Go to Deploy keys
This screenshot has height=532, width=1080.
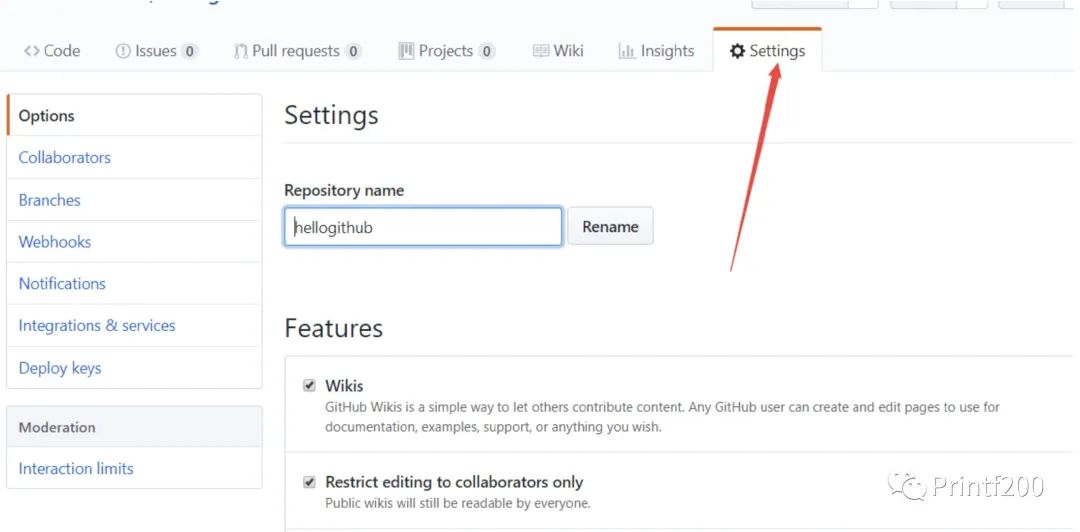click(x=60, y=368)
